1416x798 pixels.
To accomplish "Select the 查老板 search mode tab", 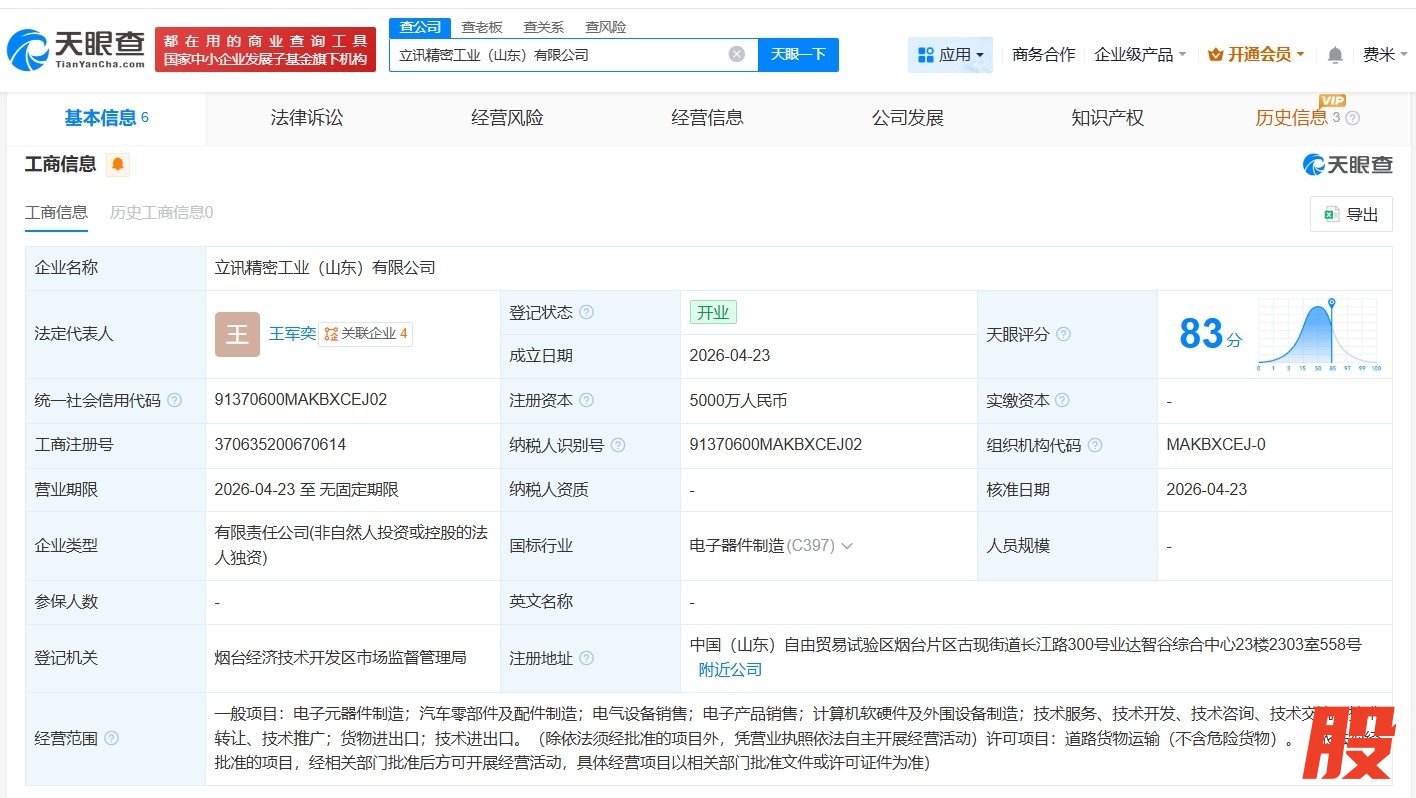I will point(482,27).
